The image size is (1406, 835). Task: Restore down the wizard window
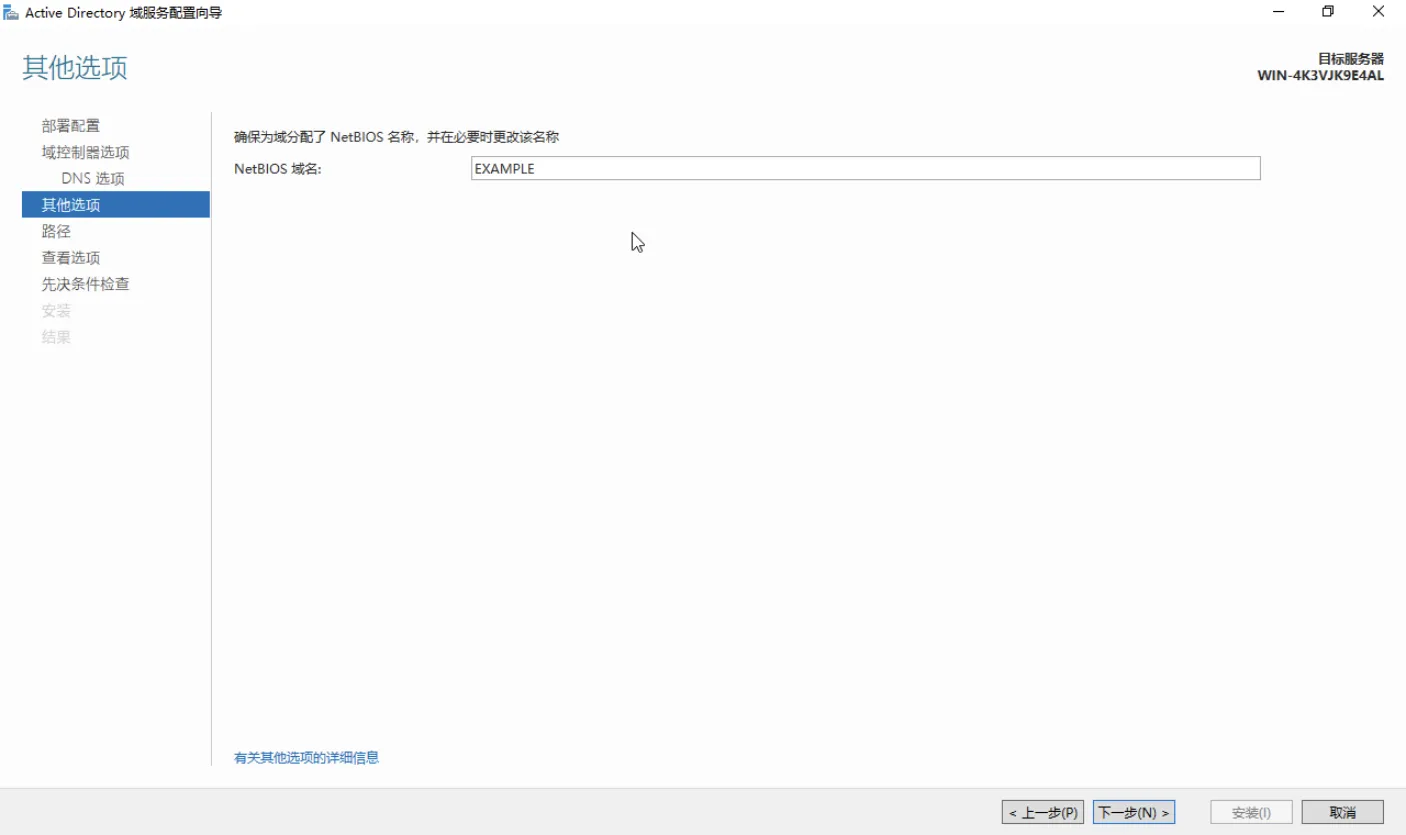tap(1328, 12)
